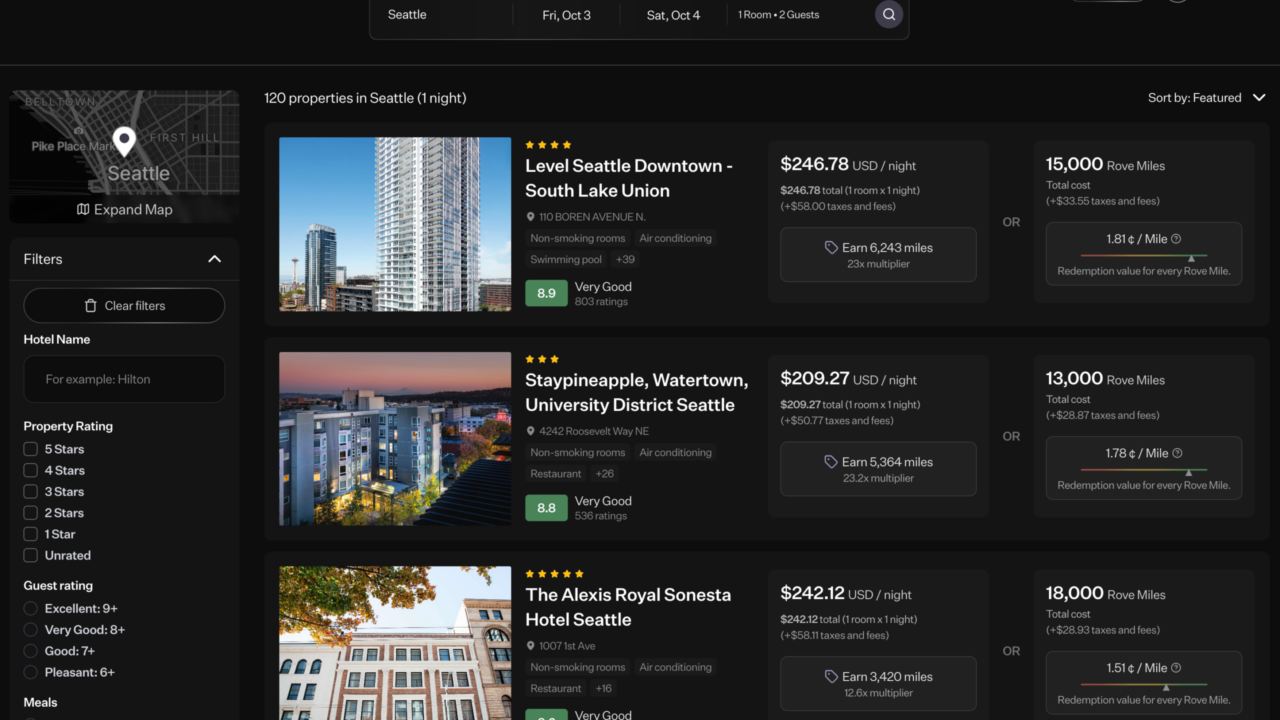Click location pin next to 110 Boren Avenue
The width and height of the screenshot is (1280, 720).
tap(531, 217)
